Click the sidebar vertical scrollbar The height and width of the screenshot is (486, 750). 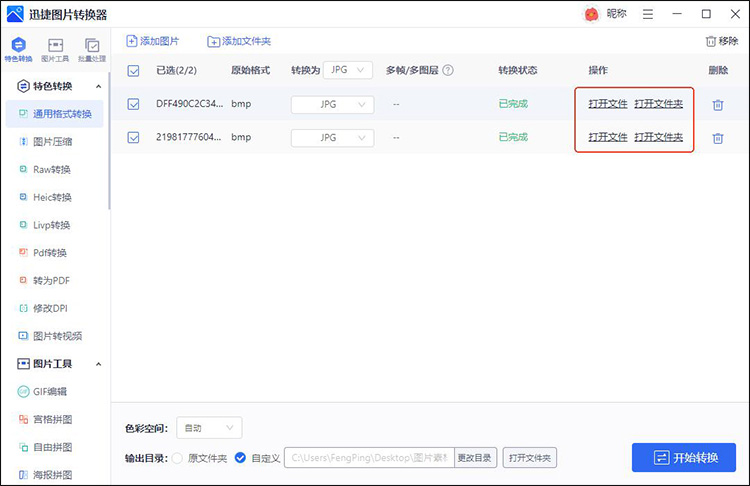tap(109, 141)
